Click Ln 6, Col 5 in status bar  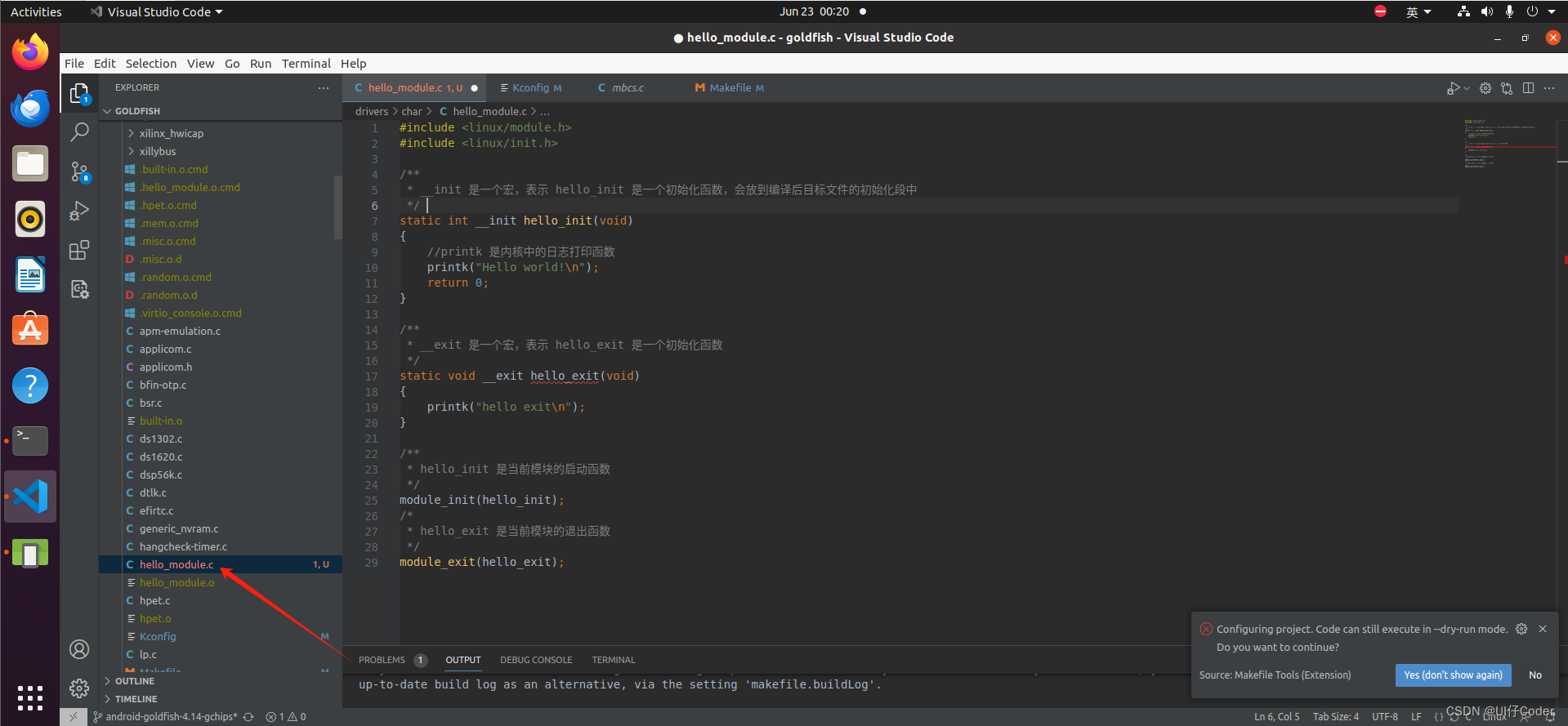(1276, 717)
